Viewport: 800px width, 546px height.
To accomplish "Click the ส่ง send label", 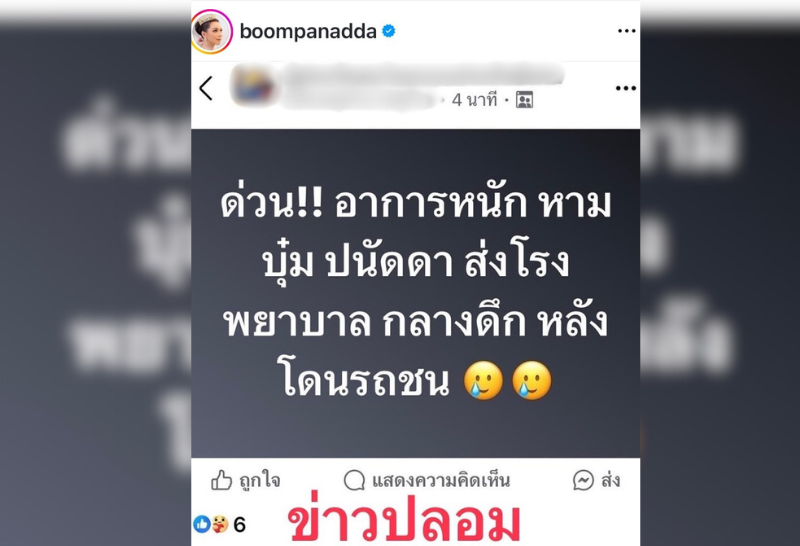I will point(610,480).
